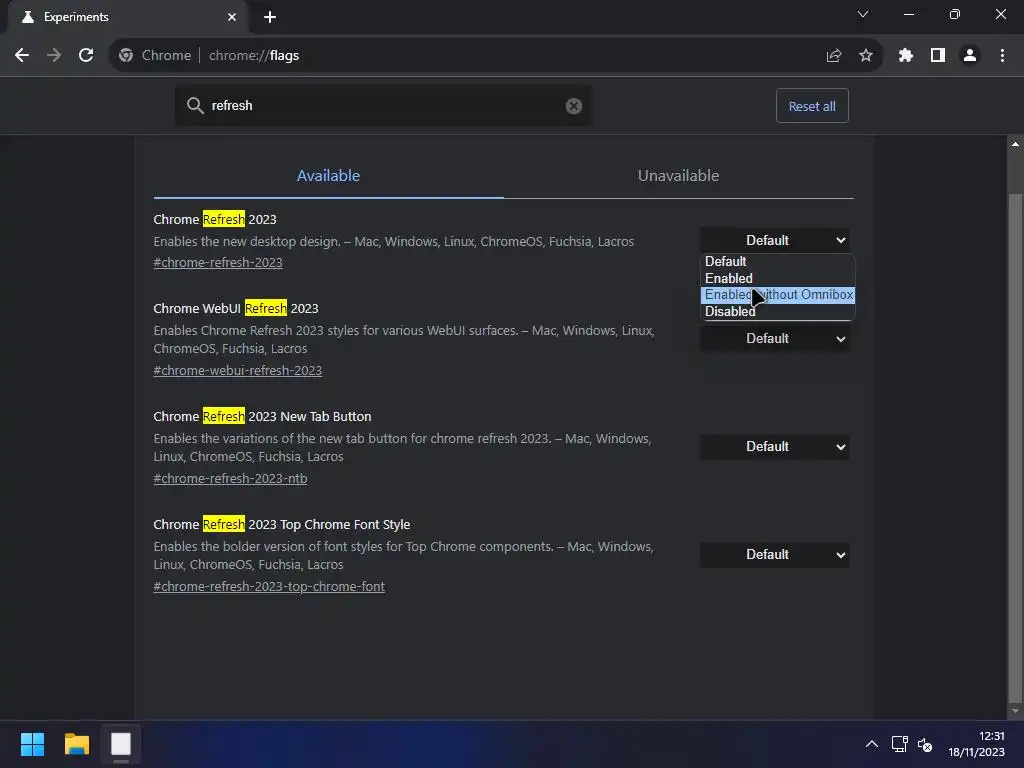Click the muted volume tray icon

(x=925, y=744)
